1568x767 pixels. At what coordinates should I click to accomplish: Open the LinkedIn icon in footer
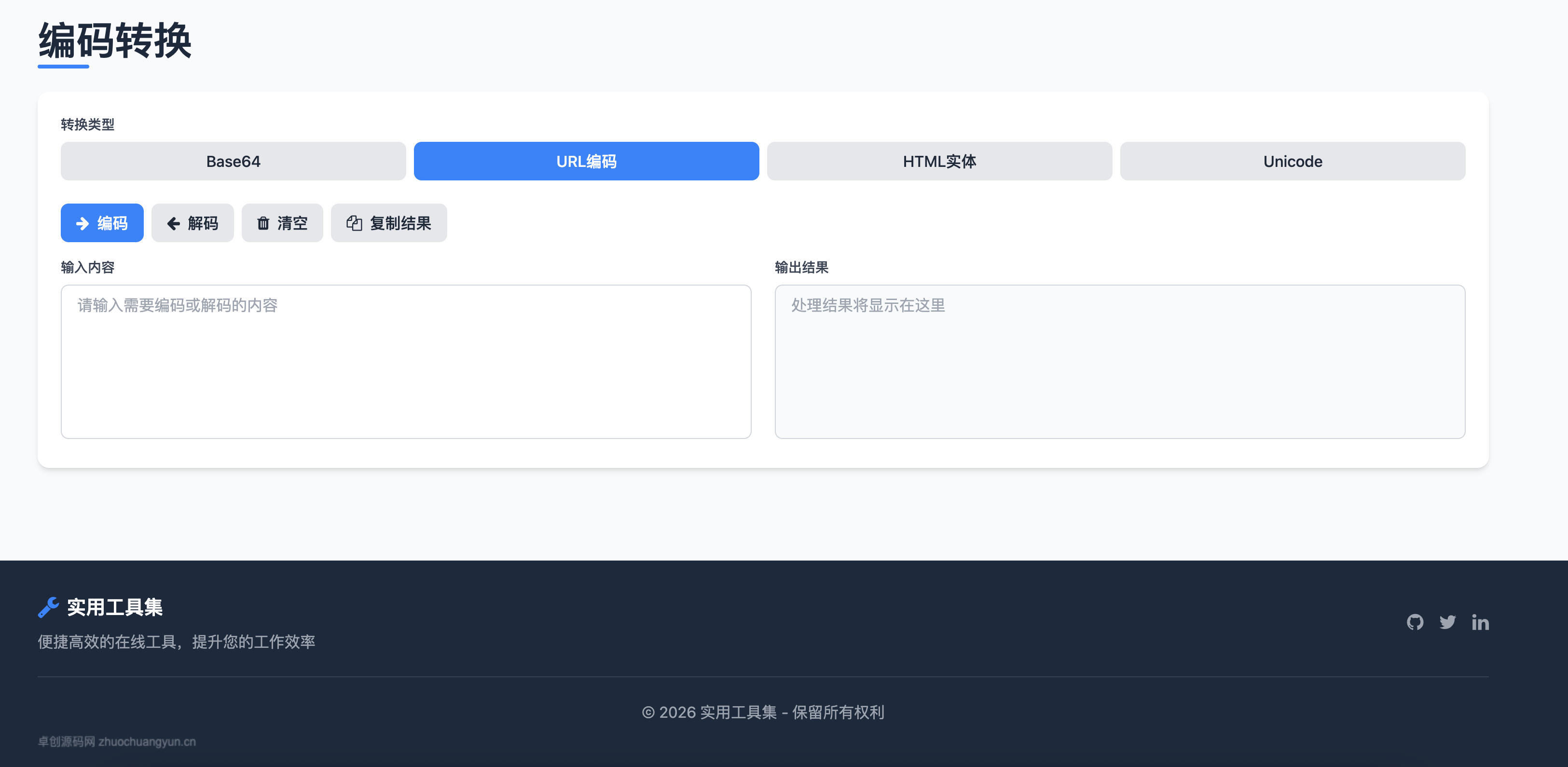1480,622
